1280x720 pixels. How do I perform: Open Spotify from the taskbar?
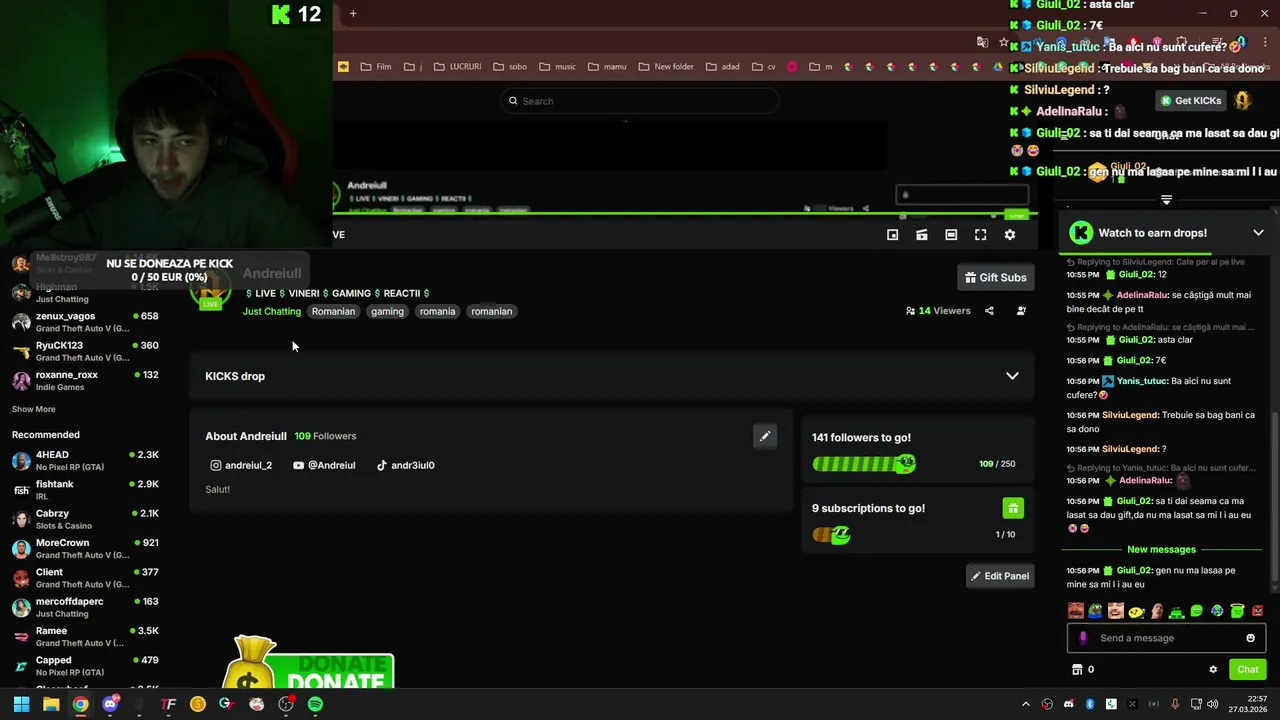point(315,704)
